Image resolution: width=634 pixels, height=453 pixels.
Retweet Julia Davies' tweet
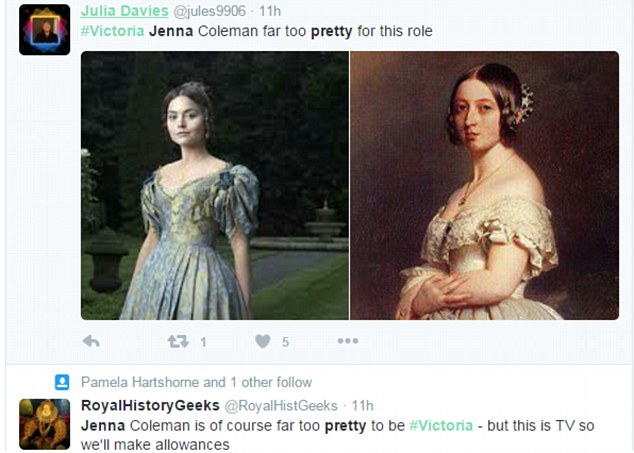click(179, 342)
